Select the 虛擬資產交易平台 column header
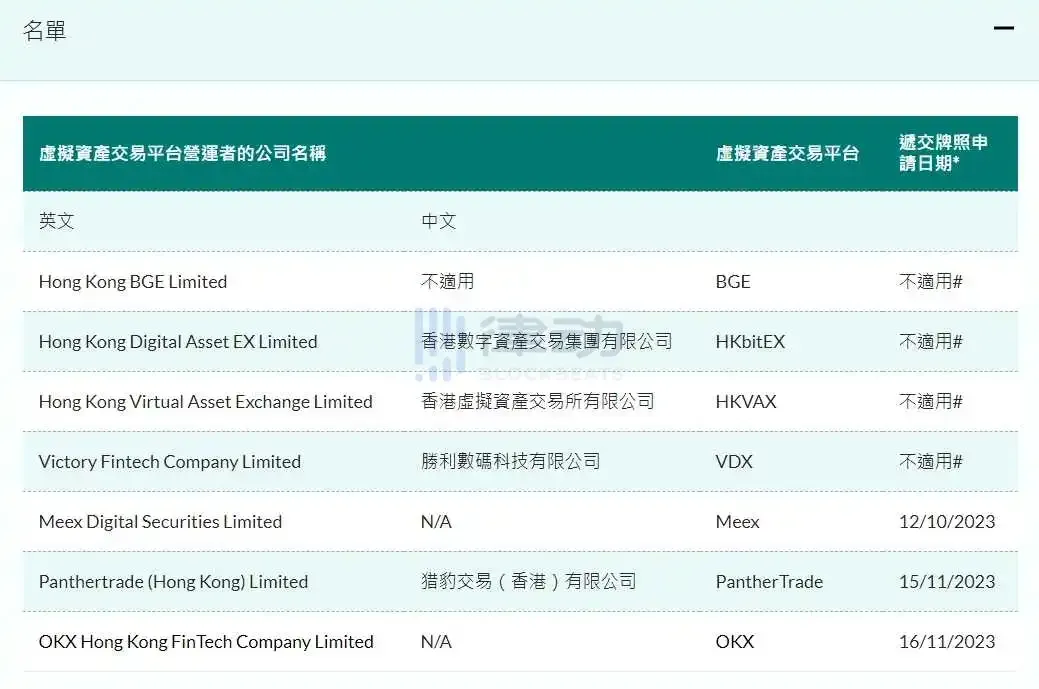Image resolution: width=1039 pixels, height=689 pixels. click(787, 154)
